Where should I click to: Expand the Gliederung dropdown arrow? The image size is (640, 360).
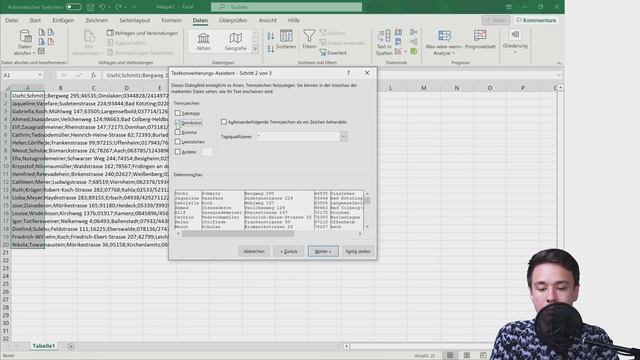coord(515,52)
